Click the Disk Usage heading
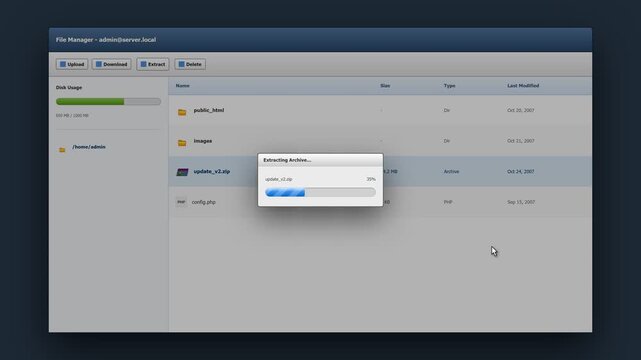Image resolution: width=641 pixels, height=360 pixels. point(69,87)
